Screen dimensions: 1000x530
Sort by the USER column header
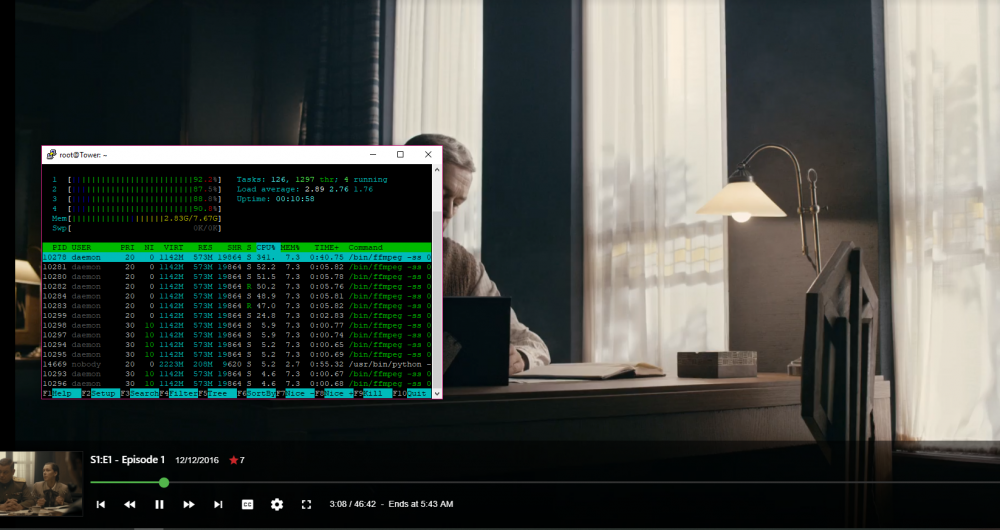82,247
